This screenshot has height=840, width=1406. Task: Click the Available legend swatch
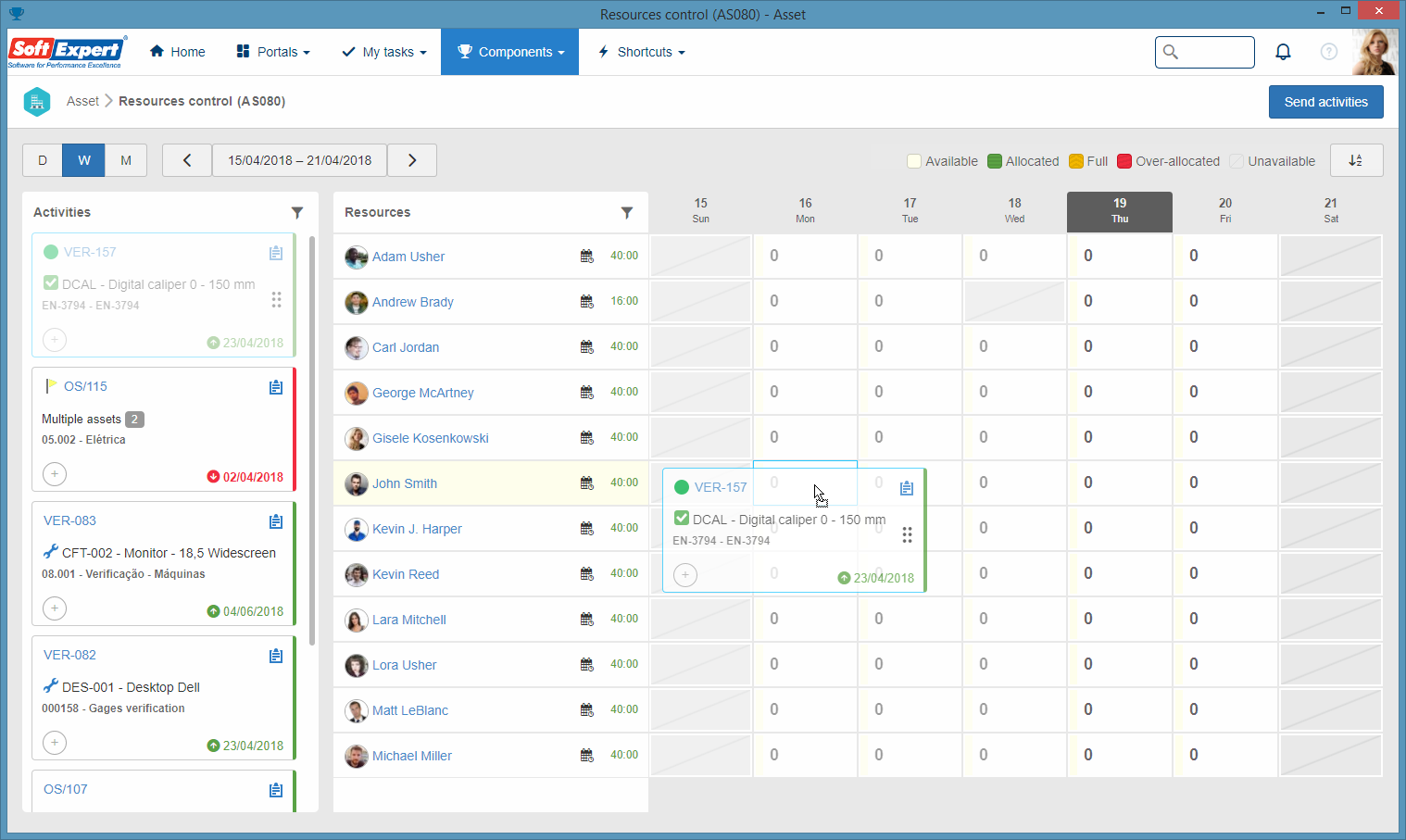[914, 161]
